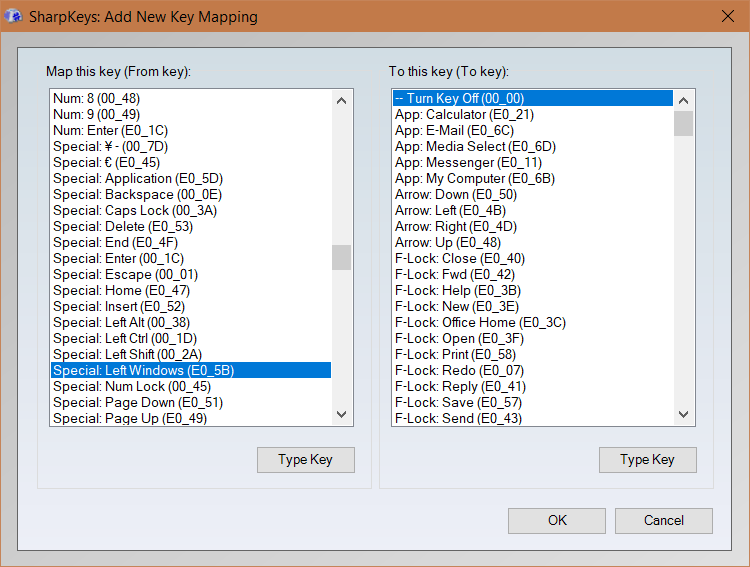
Task: Select Special: Left Ctrl (00_1D) in From list
Action: (x=191, y=338)
